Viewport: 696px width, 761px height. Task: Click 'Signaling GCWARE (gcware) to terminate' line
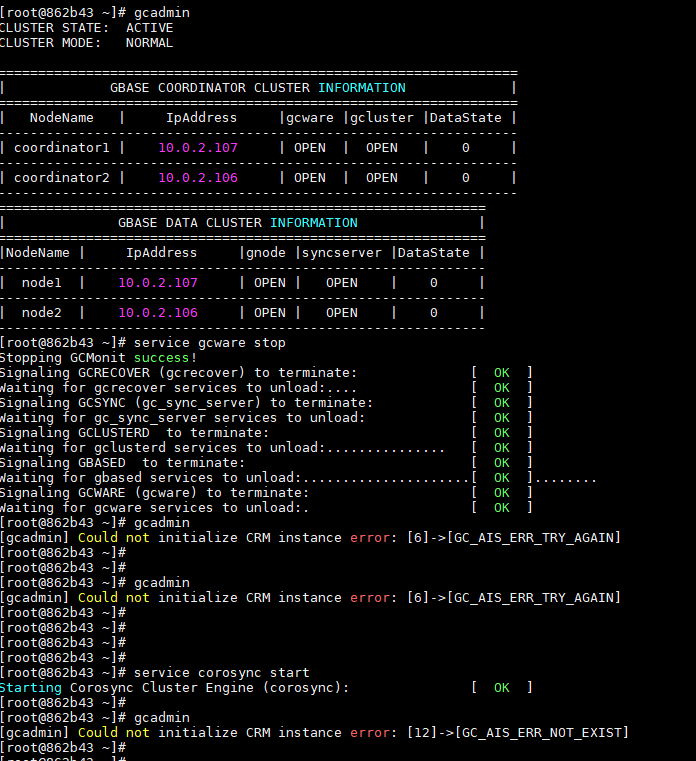click(154, 493)
